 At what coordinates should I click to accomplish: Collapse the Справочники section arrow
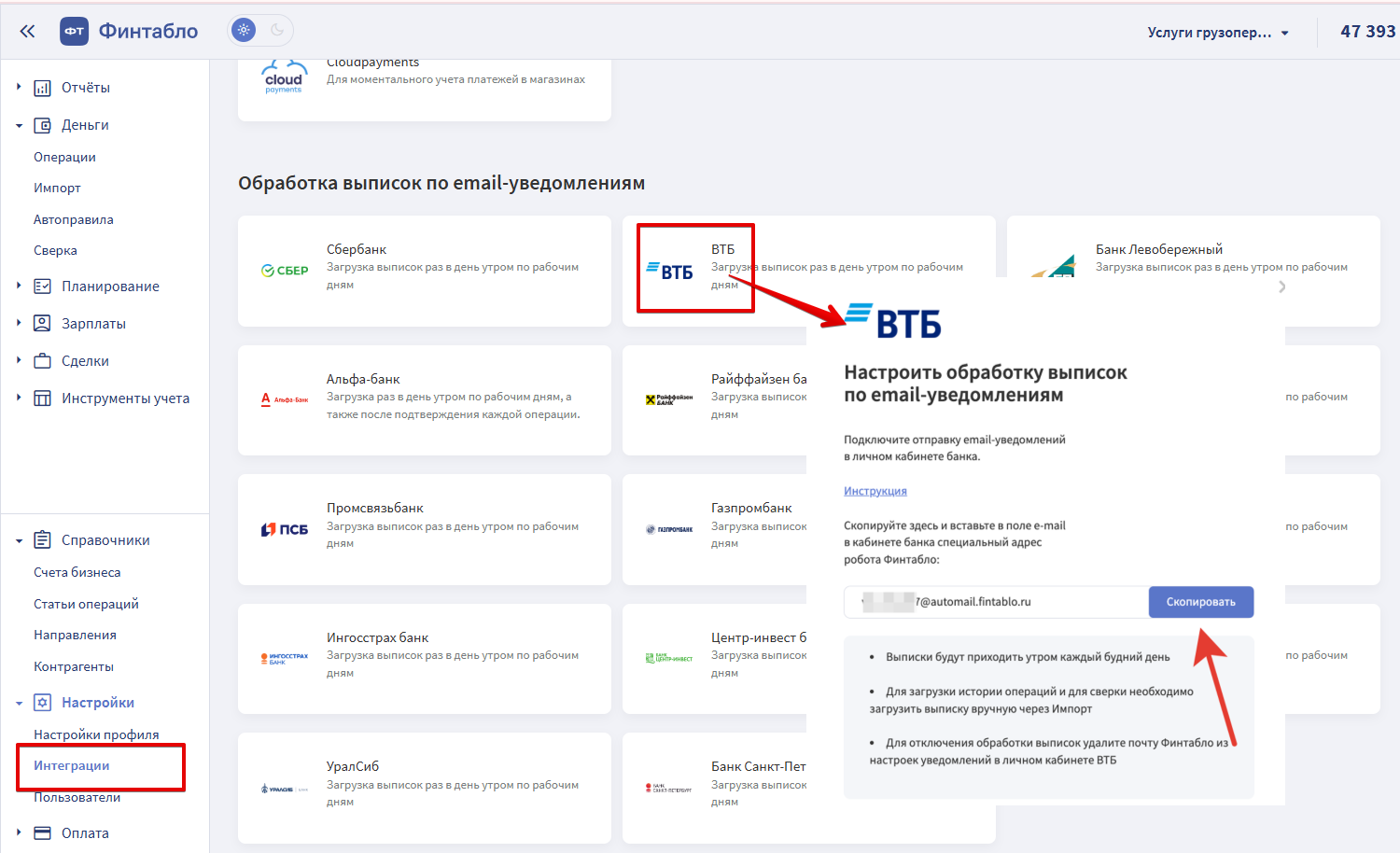coord(19,540)
